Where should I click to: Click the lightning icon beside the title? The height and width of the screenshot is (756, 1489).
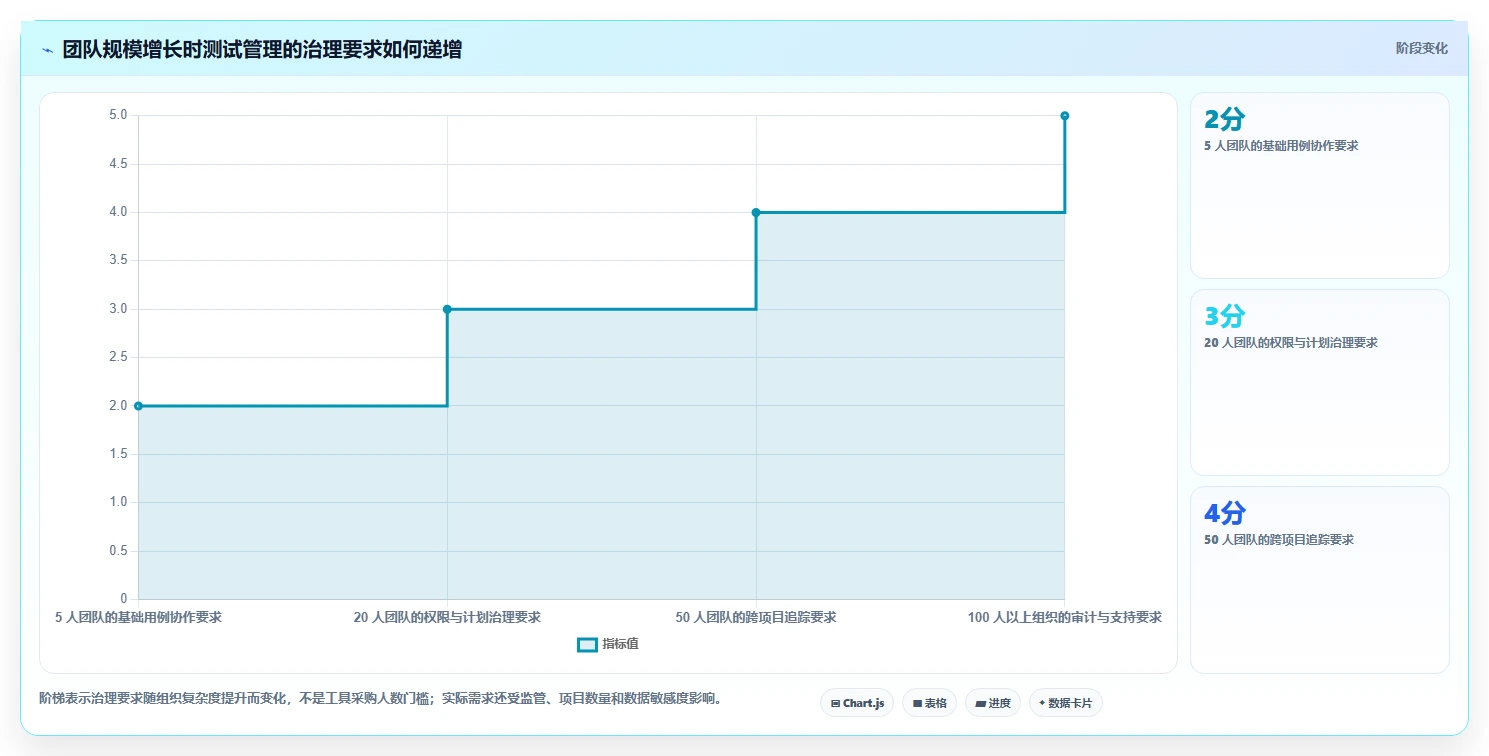pos(47,50)
